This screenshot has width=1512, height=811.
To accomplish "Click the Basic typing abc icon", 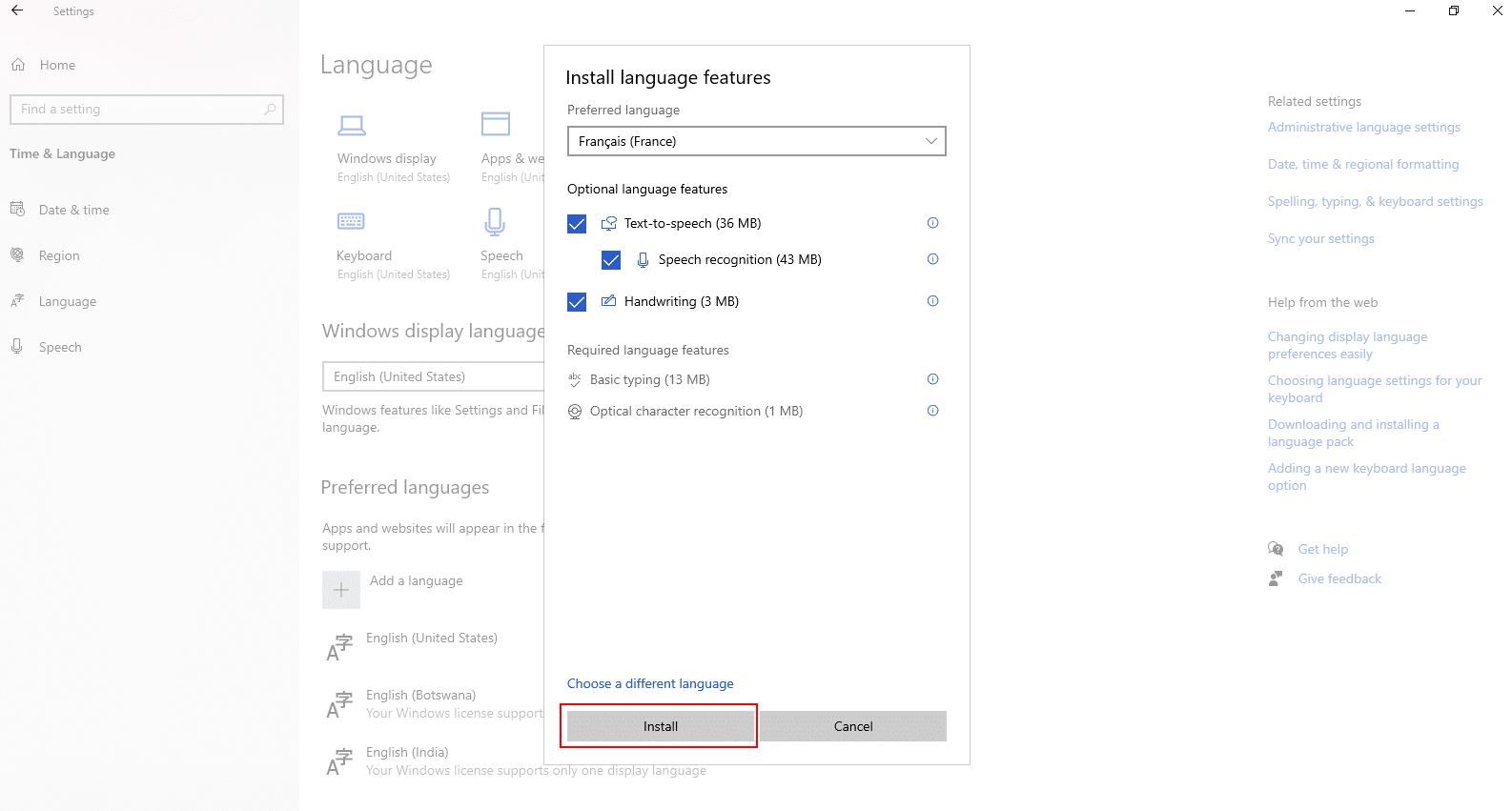I will [x=575, y=379].
